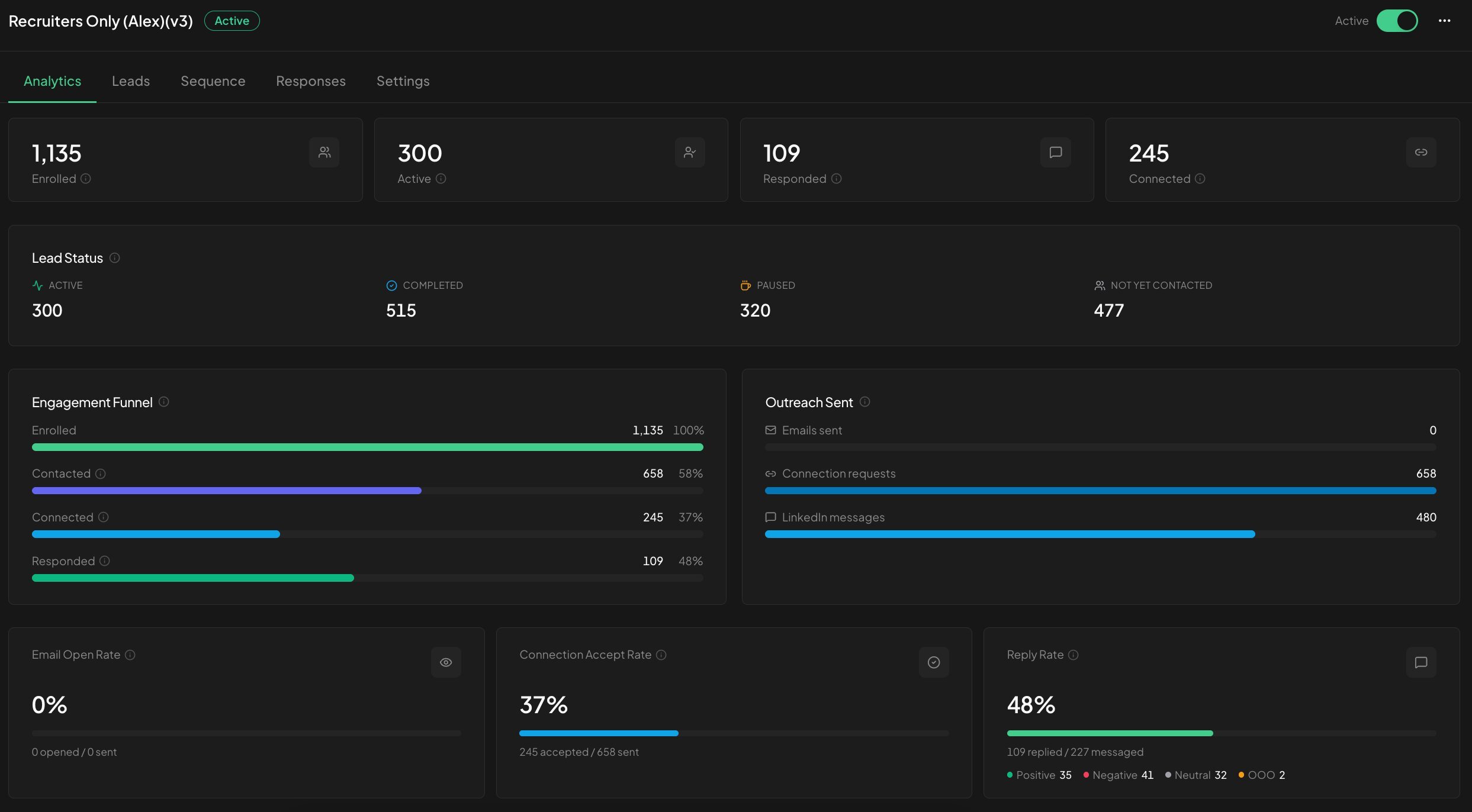Viewport: 1472px width, 812px height.
Task: Click the COMPLETED checkmark icon
Action: tap(391, 285)
